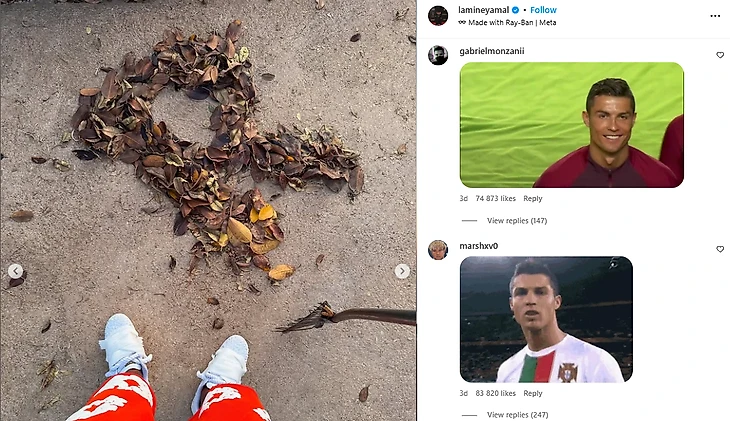730x421 pixels.
Task: Click lamineyamal's profile picture
Action: 438,15
